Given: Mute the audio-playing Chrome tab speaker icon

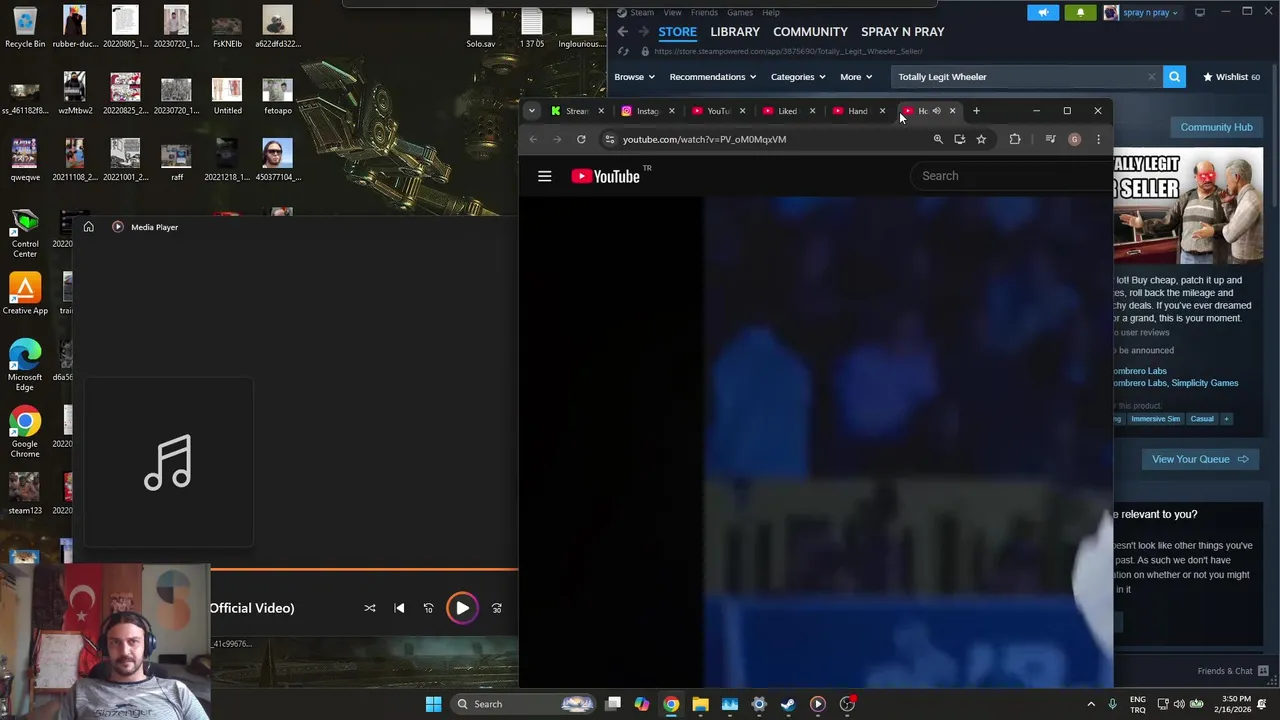Looking at the screenshot, I should pos(937,111).
